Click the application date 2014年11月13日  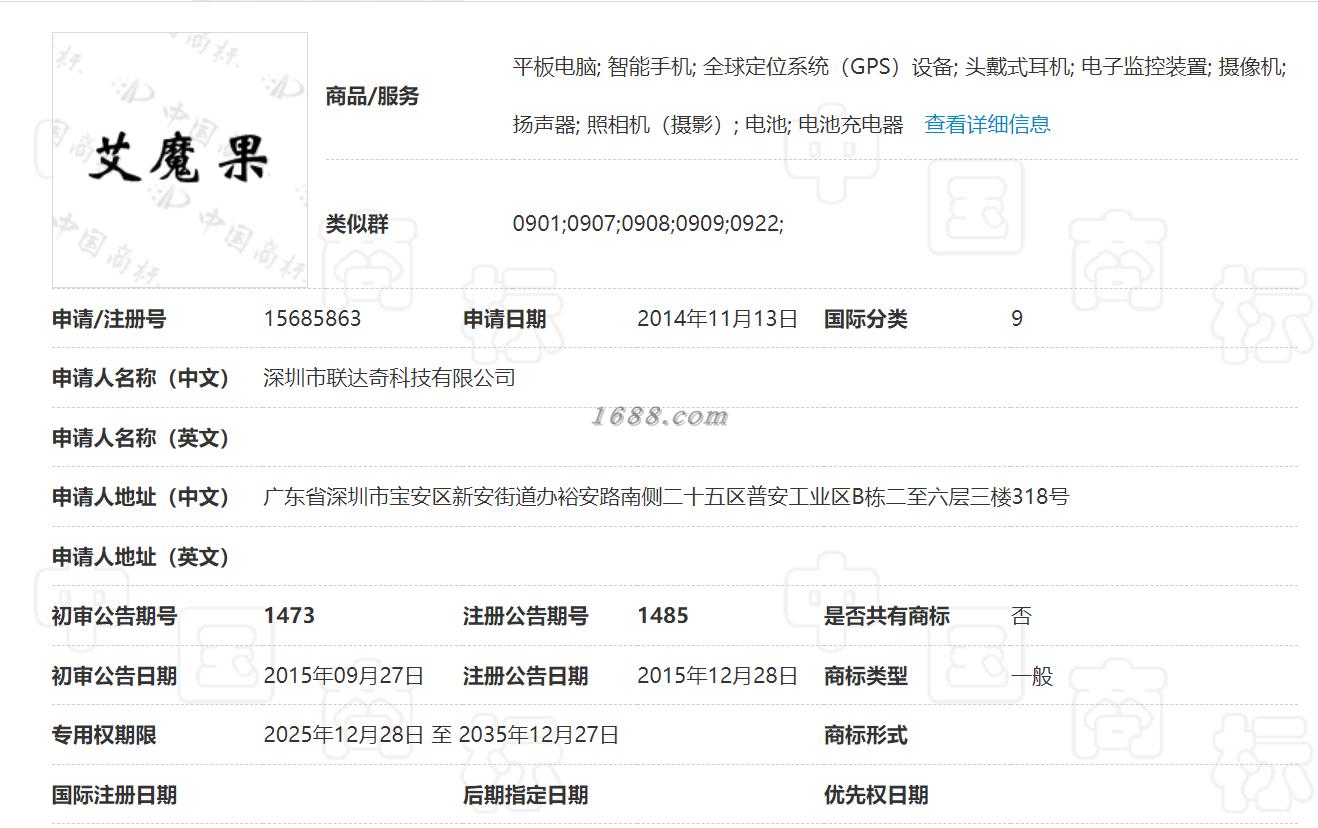coord(717,319)
